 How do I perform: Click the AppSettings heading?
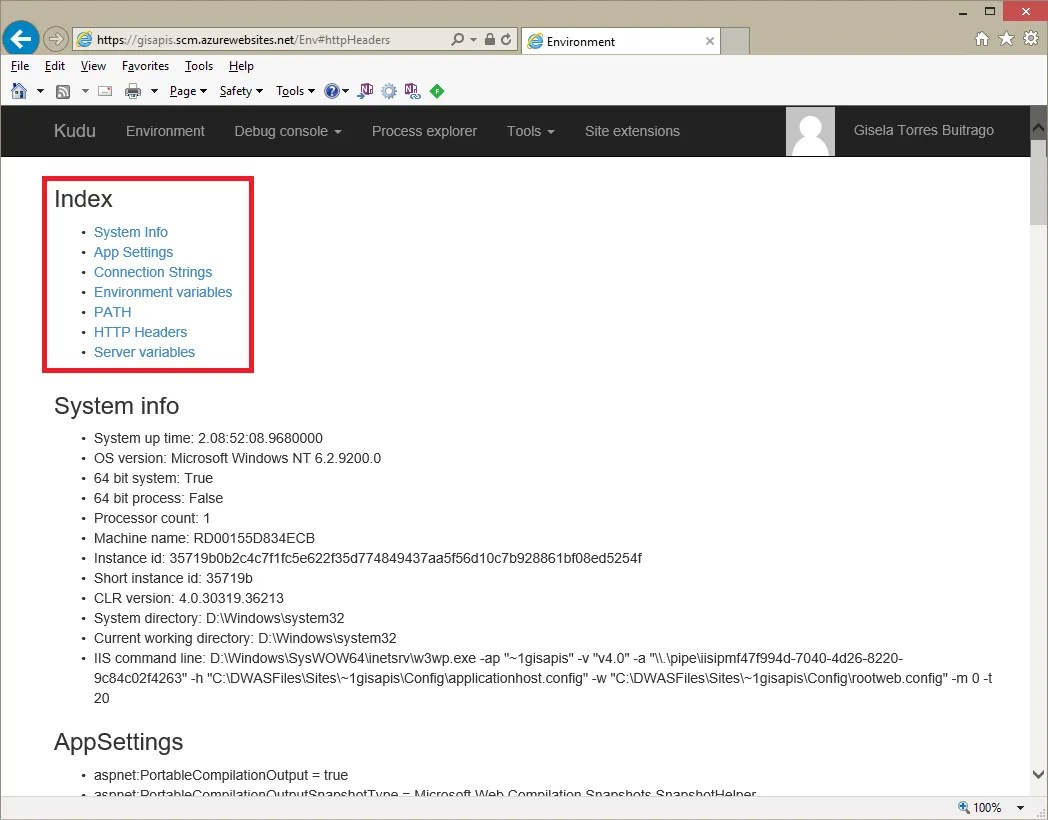(x=118, y=742)
